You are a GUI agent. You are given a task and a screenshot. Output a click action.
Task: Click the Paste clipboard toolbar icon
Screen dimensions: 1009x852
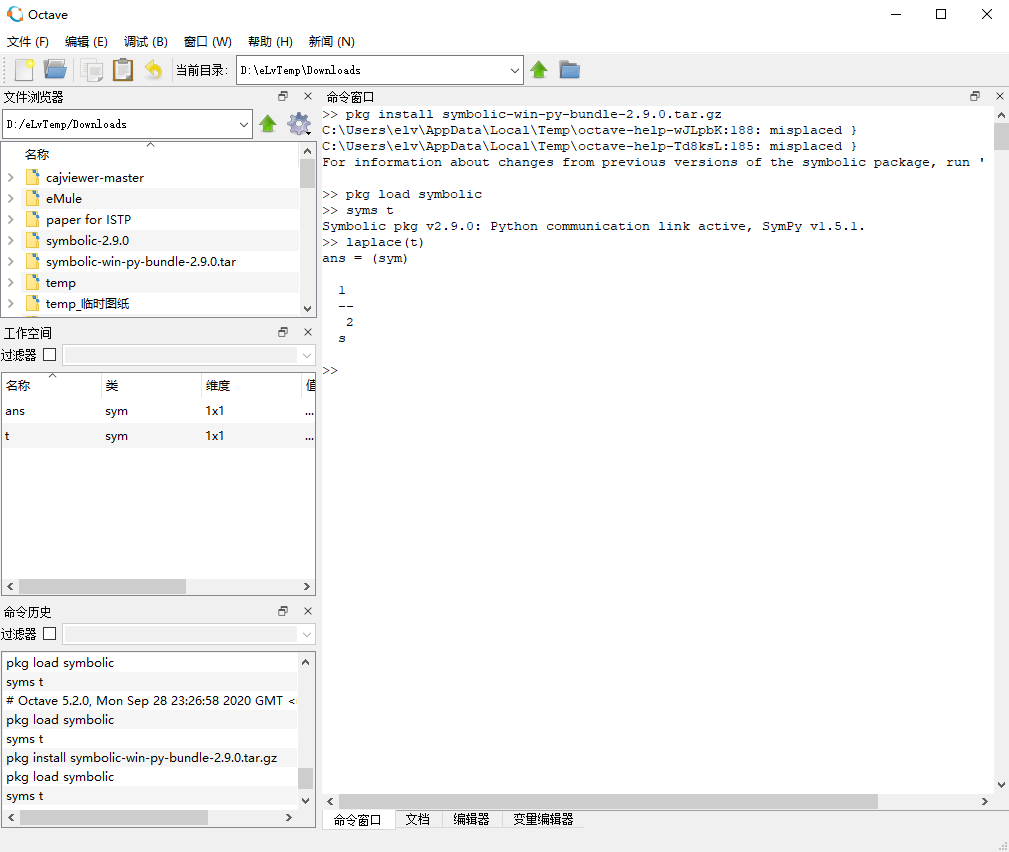(x=123, y=69)
